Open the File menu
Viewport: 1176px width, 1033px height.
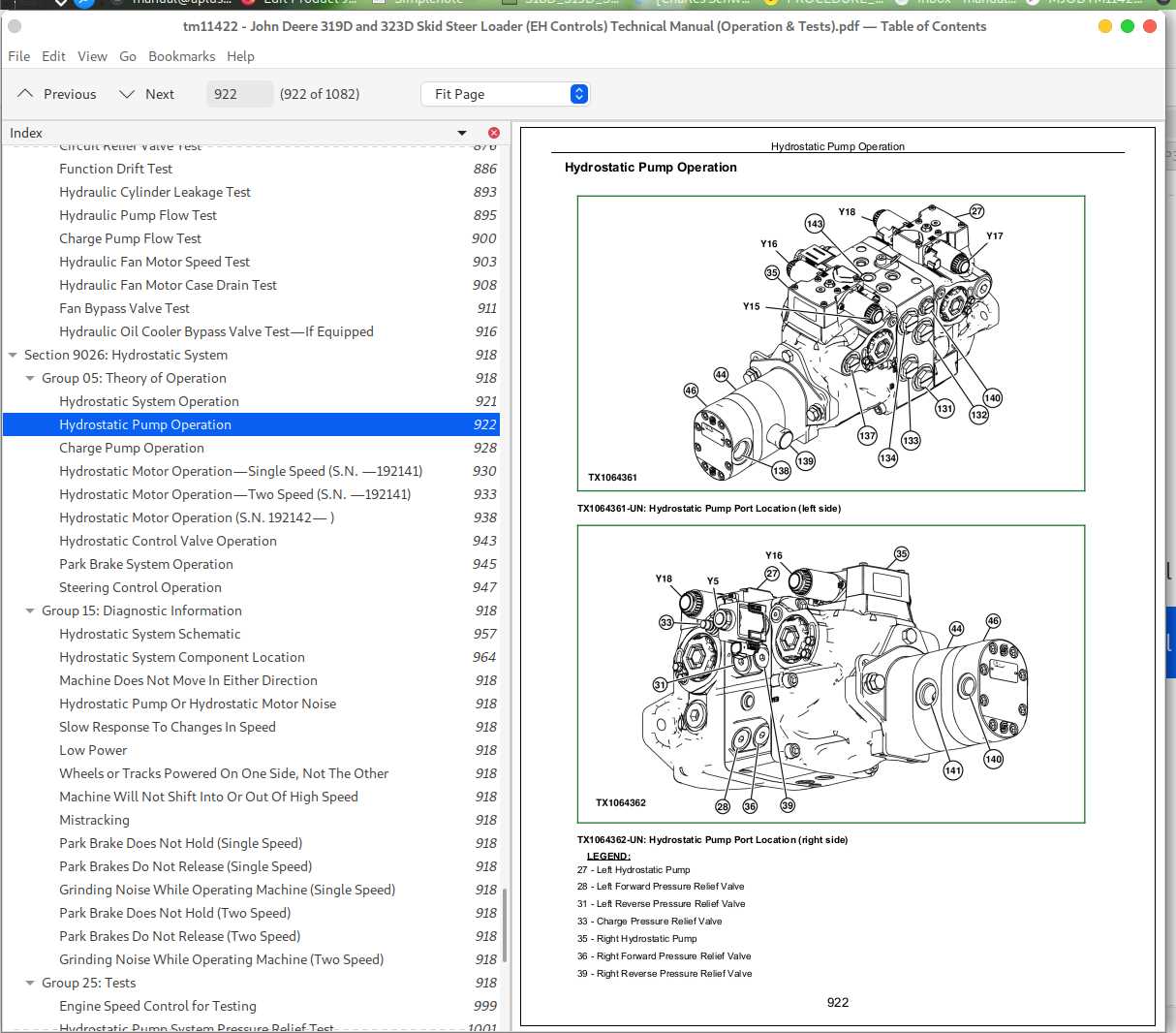pos(18,56)
